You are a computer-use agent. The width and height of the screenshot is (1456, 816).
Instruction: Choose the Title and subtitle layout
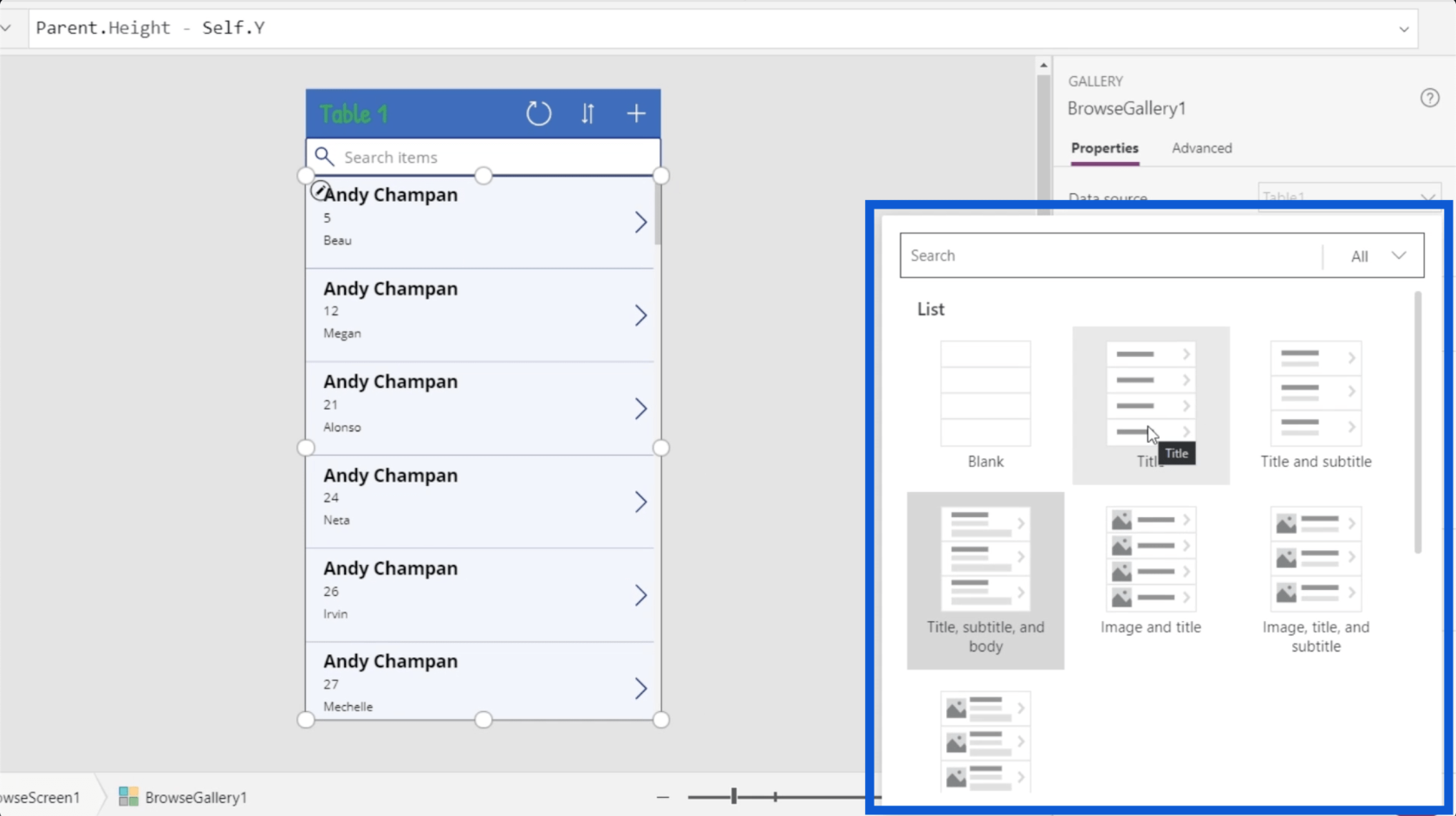click(1315, 405)
